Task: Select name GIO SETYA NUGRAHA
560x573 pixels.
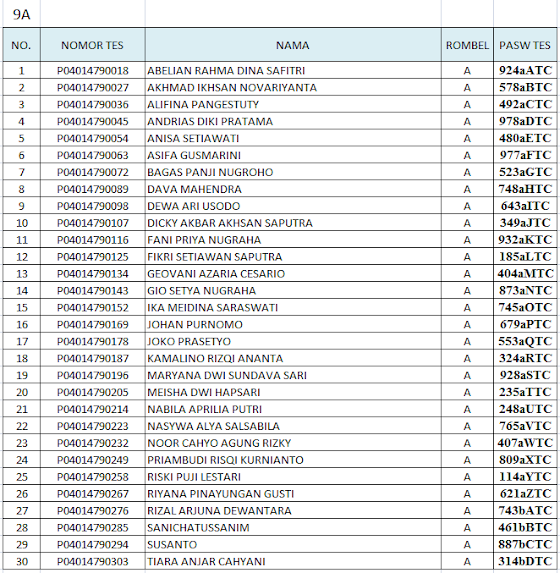Action: click(x=201, y=291)
